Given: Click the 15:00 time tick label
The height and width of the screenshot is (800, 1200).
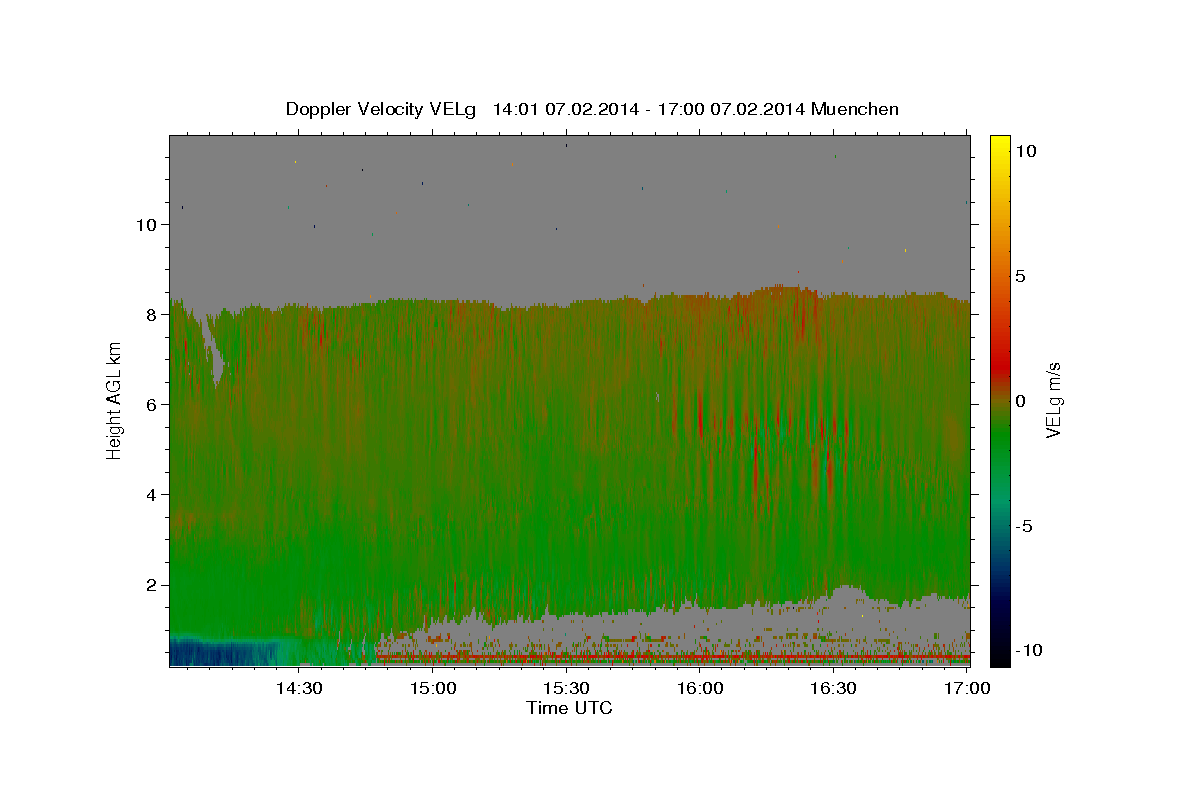Looking at the screenshot, I should [x=433, y=688].
